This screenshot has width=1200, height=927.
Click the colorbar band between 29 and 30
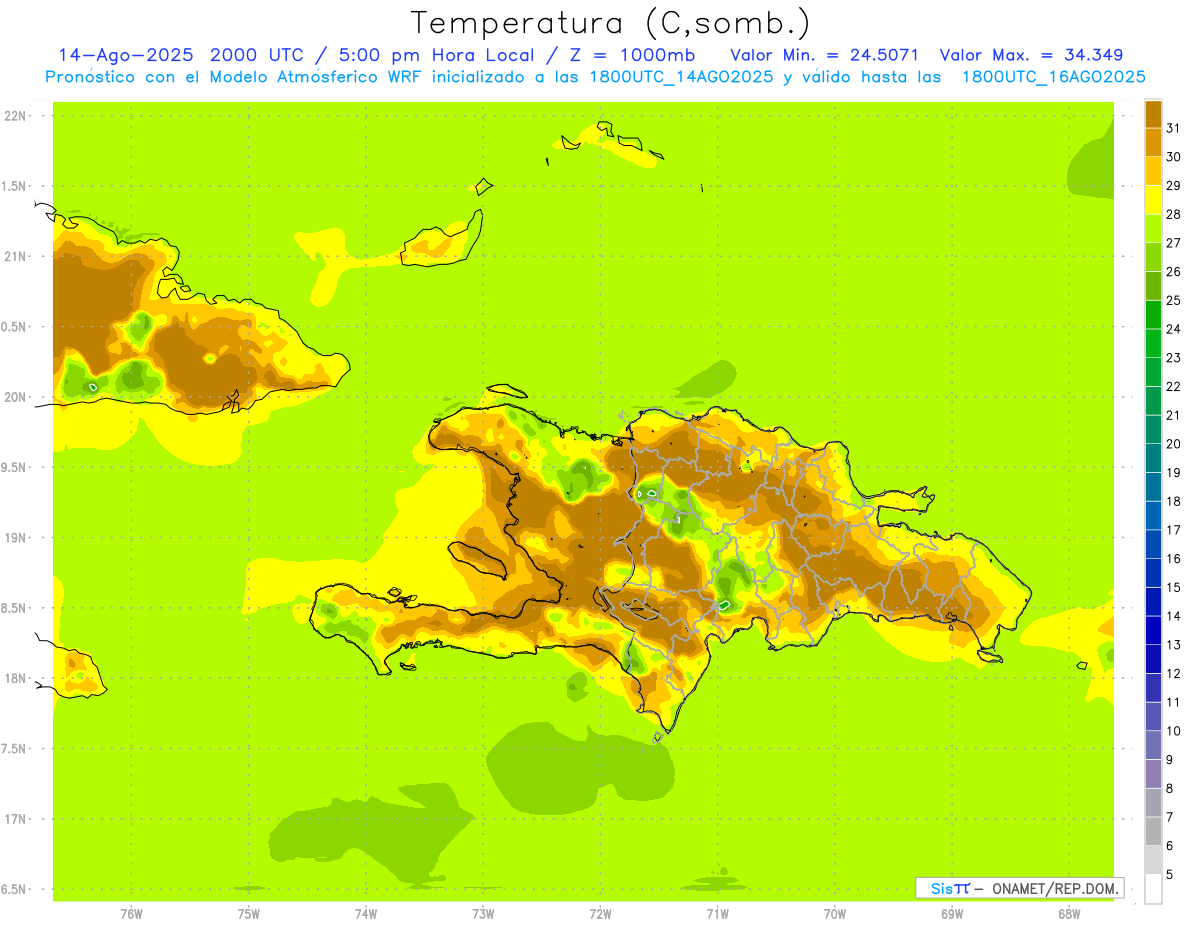(x=1153, y=171)
